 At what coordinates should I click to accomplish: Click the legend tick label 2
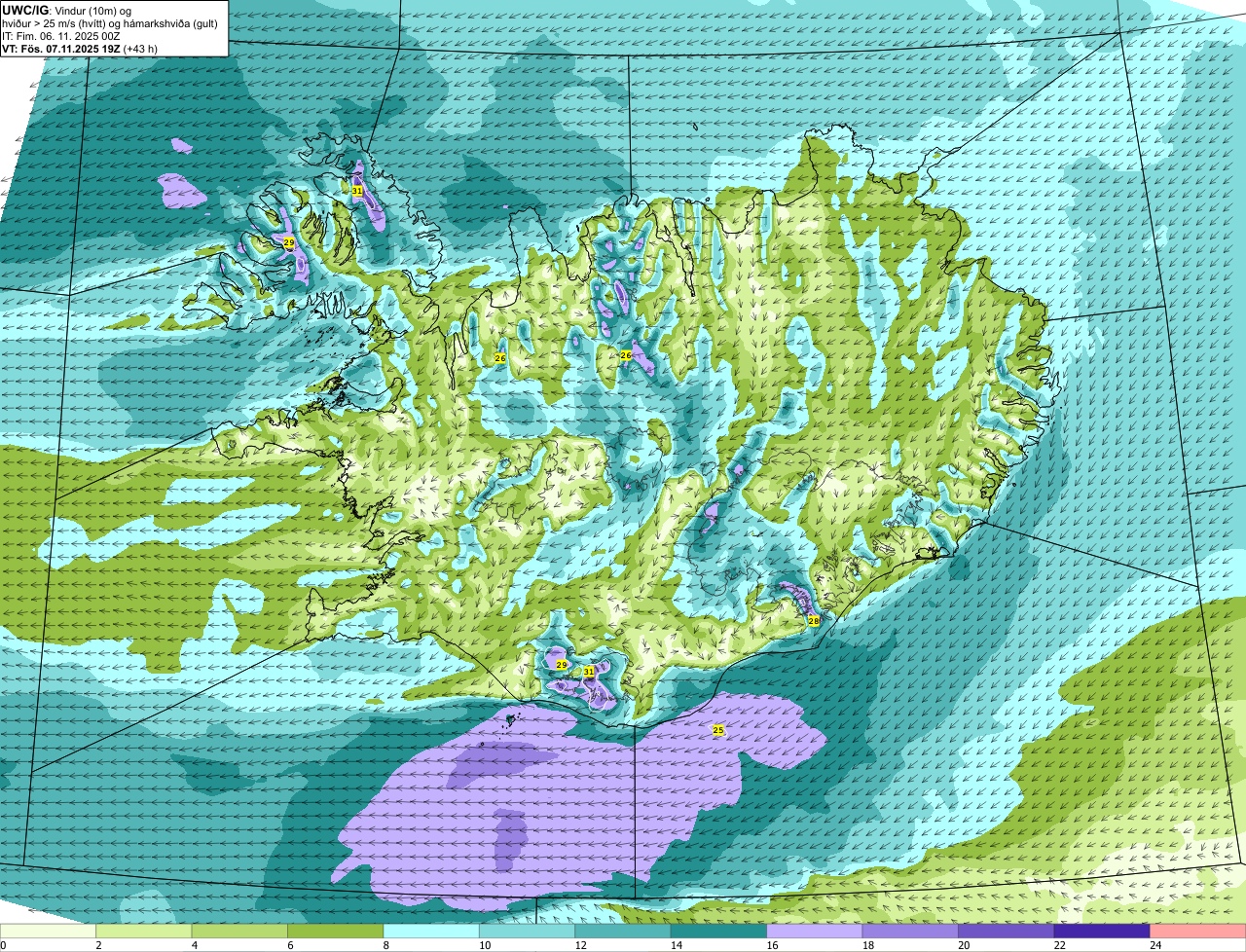[x=97, y=945]
